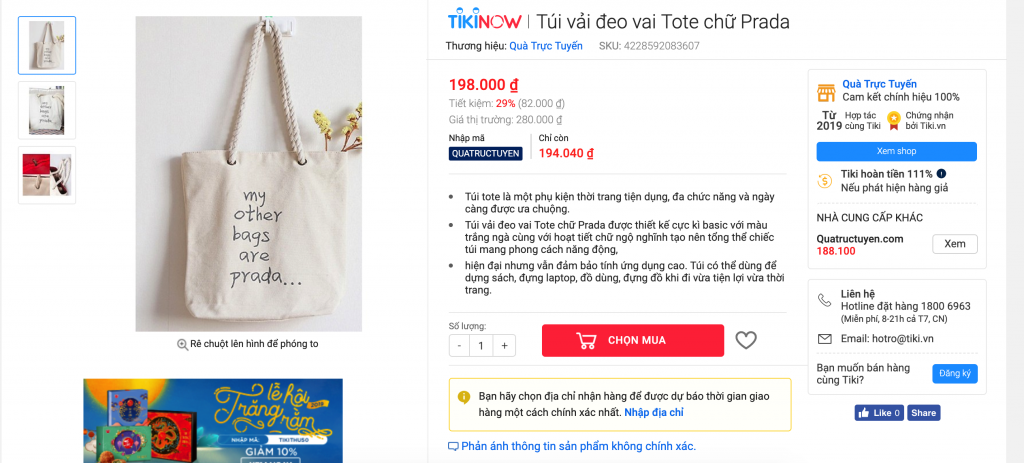Select the second product thumbnail
The width and height of the screenshot is (1024, 463).
[47, 110]
